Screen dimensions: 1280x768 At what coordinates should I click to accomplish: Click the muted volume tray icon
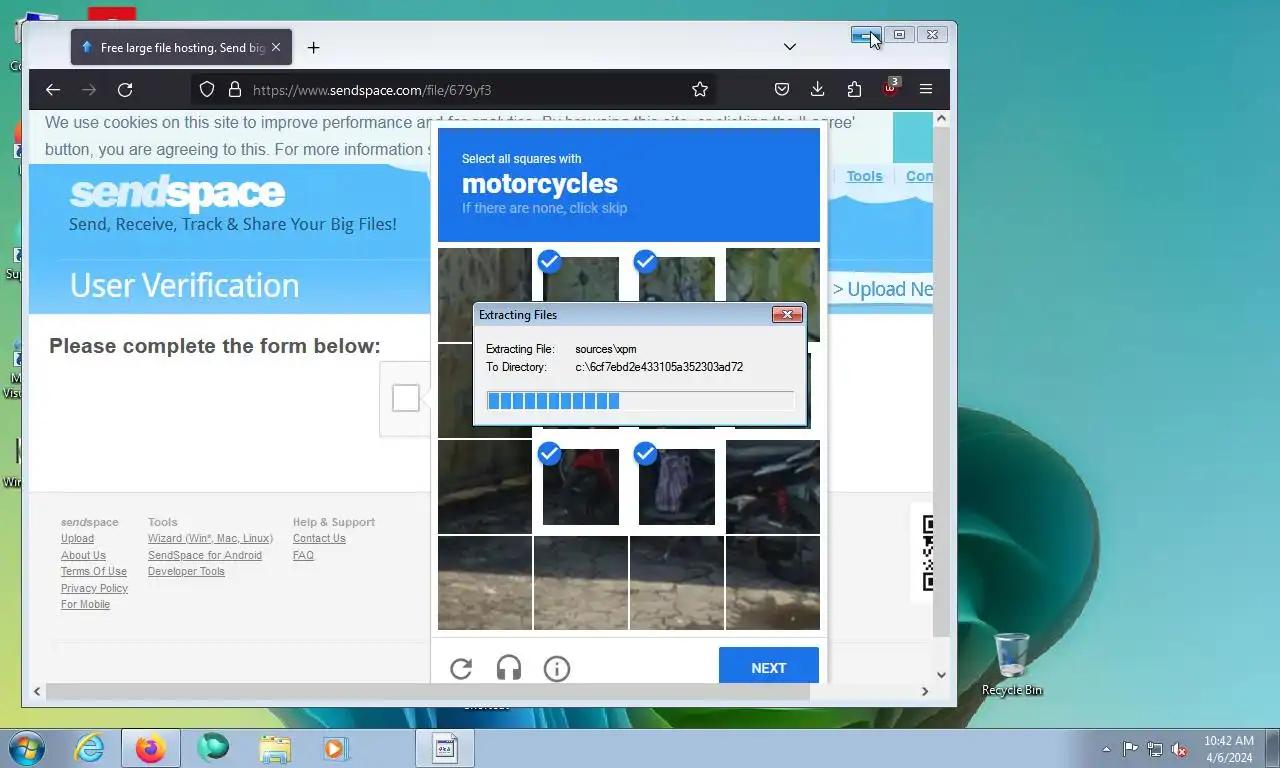(1179, 748)
